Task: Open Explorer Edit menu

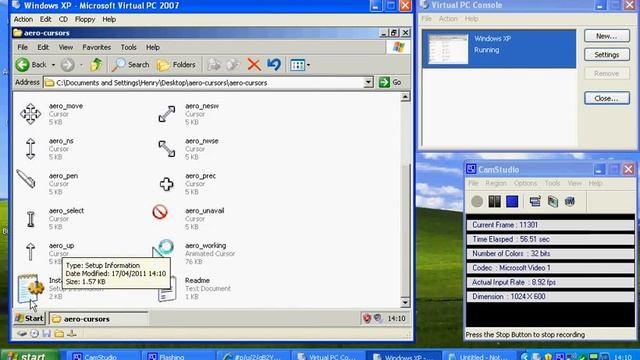Action: tap(43, 47)
